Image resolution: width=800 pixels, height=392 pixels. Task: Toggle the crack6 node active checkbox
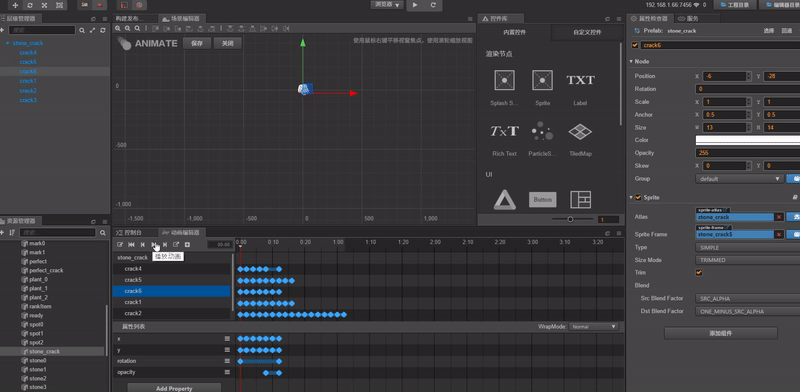pyautogui.click(x=635, y=45)
